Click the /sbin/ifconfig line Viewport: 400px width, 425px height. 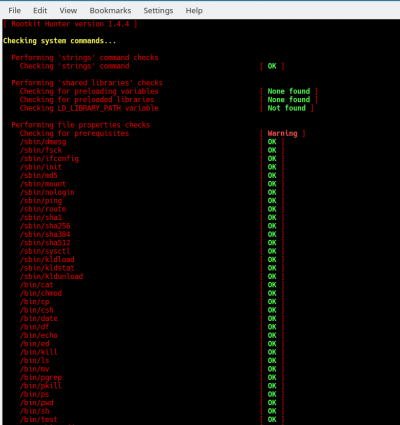click(49, 159)
